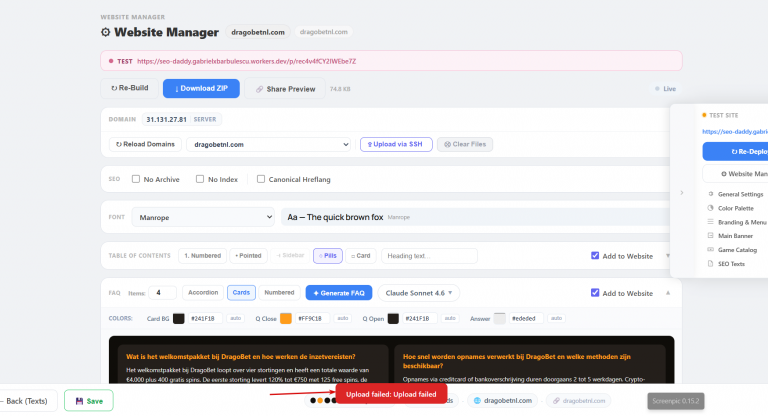Click the color dots palette indicator in footer
768x416 pixels.
(x=323, y=401)
